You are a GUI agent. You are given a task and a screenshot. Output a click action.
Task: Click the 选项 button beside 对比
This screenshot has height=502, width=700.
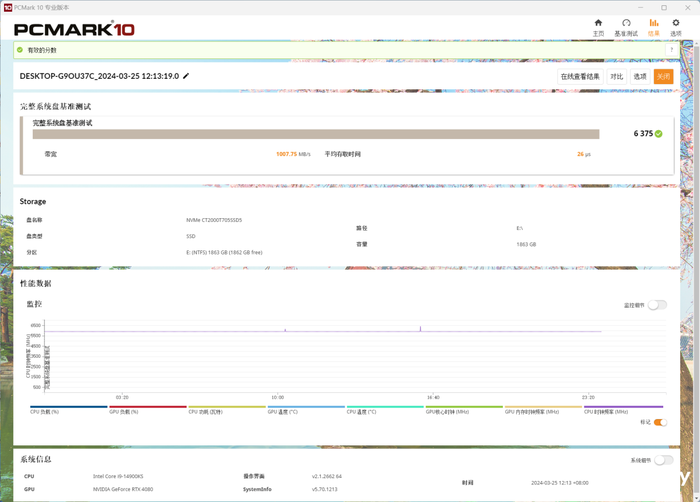tap(640, 76)
